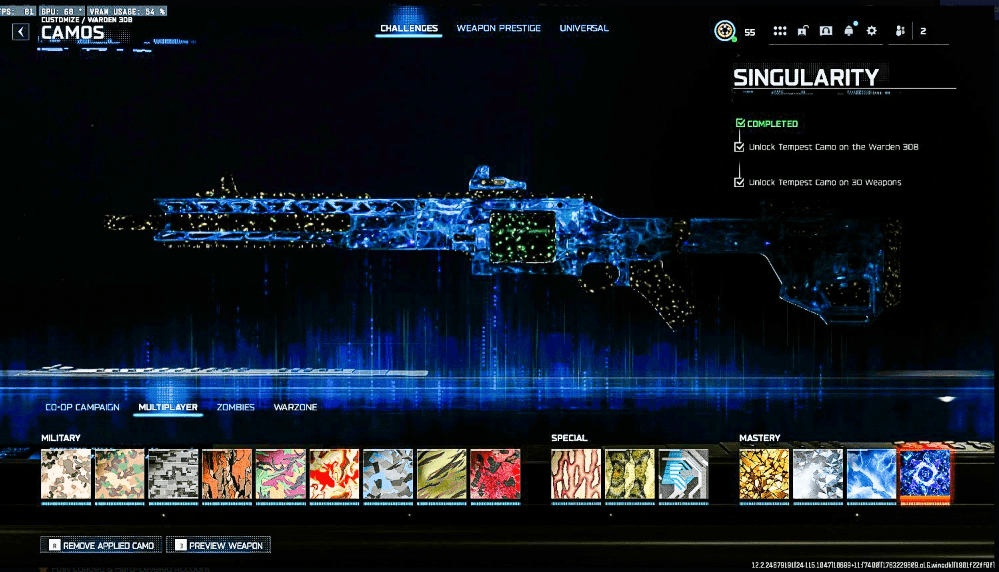
Task: Click the green COMPLETED checkbox
Action: (x=740, y=123)
